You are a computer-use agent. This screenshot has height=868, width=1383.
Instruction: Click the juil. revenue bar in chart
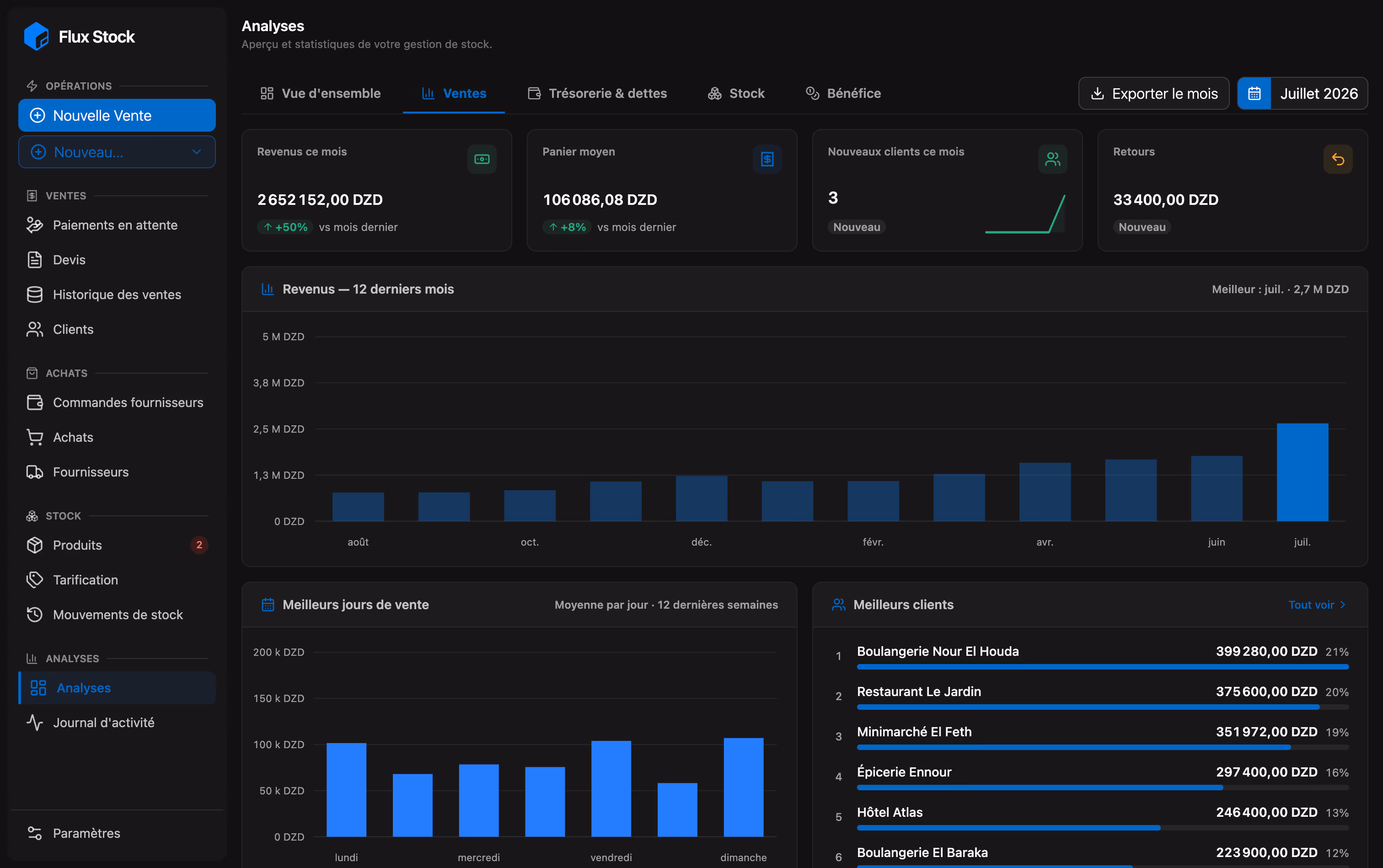point(1302,472)
